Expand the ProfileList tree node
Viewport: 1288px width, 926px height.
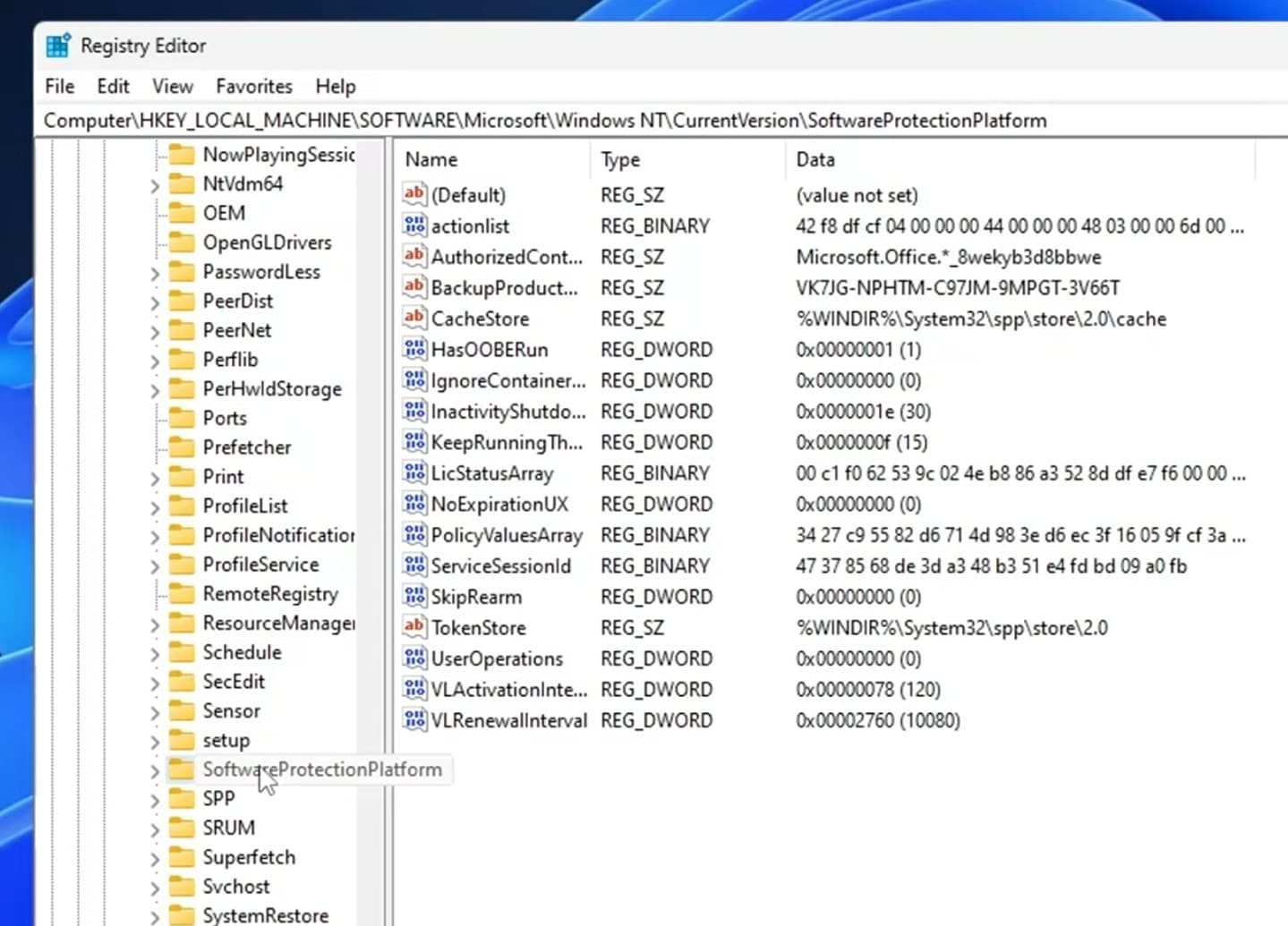[155, 507]
